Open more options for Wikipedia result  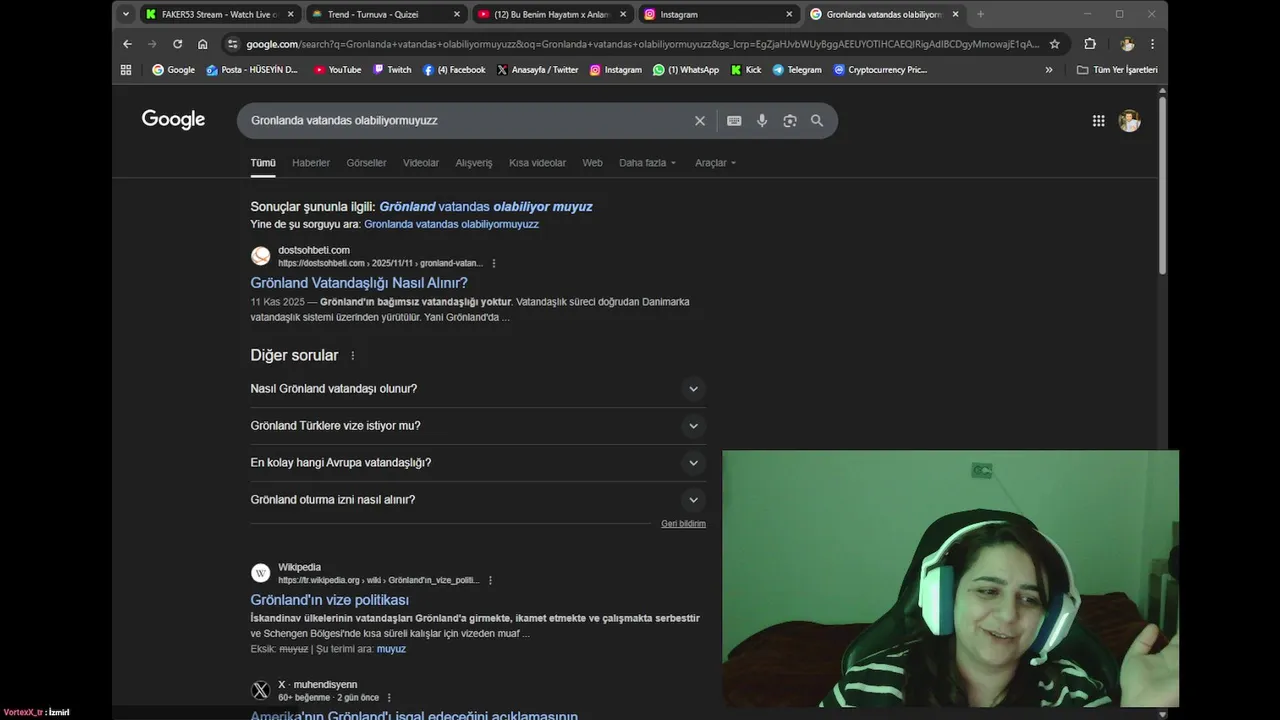coord(490,580)
